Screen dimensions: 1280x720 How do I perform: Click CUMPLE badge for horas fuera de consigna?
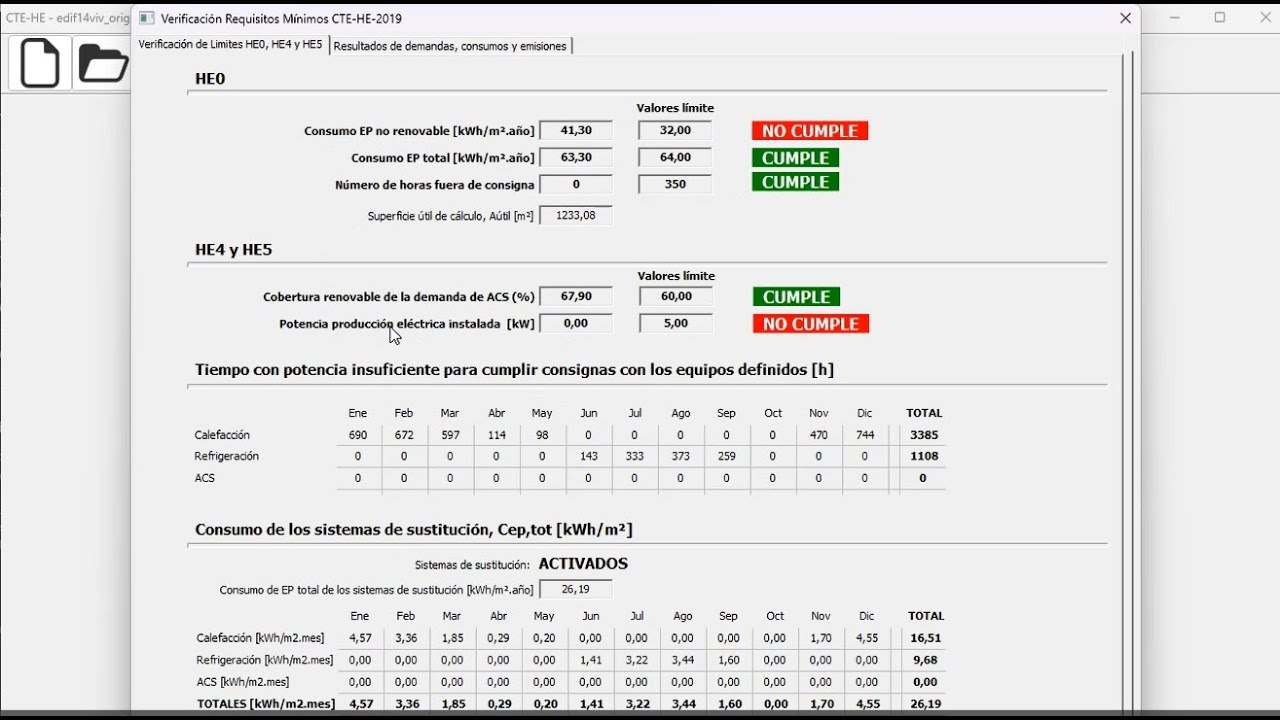click(x=795, y=182)
